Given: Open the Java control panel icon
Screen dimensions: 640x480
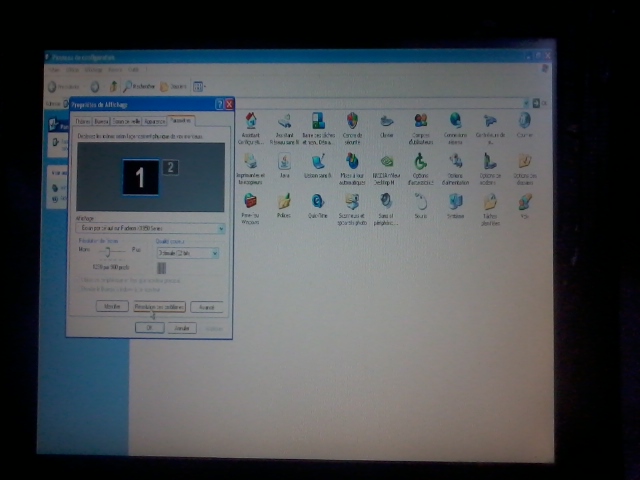Looking at the screenshot, I should pos(284,166).
